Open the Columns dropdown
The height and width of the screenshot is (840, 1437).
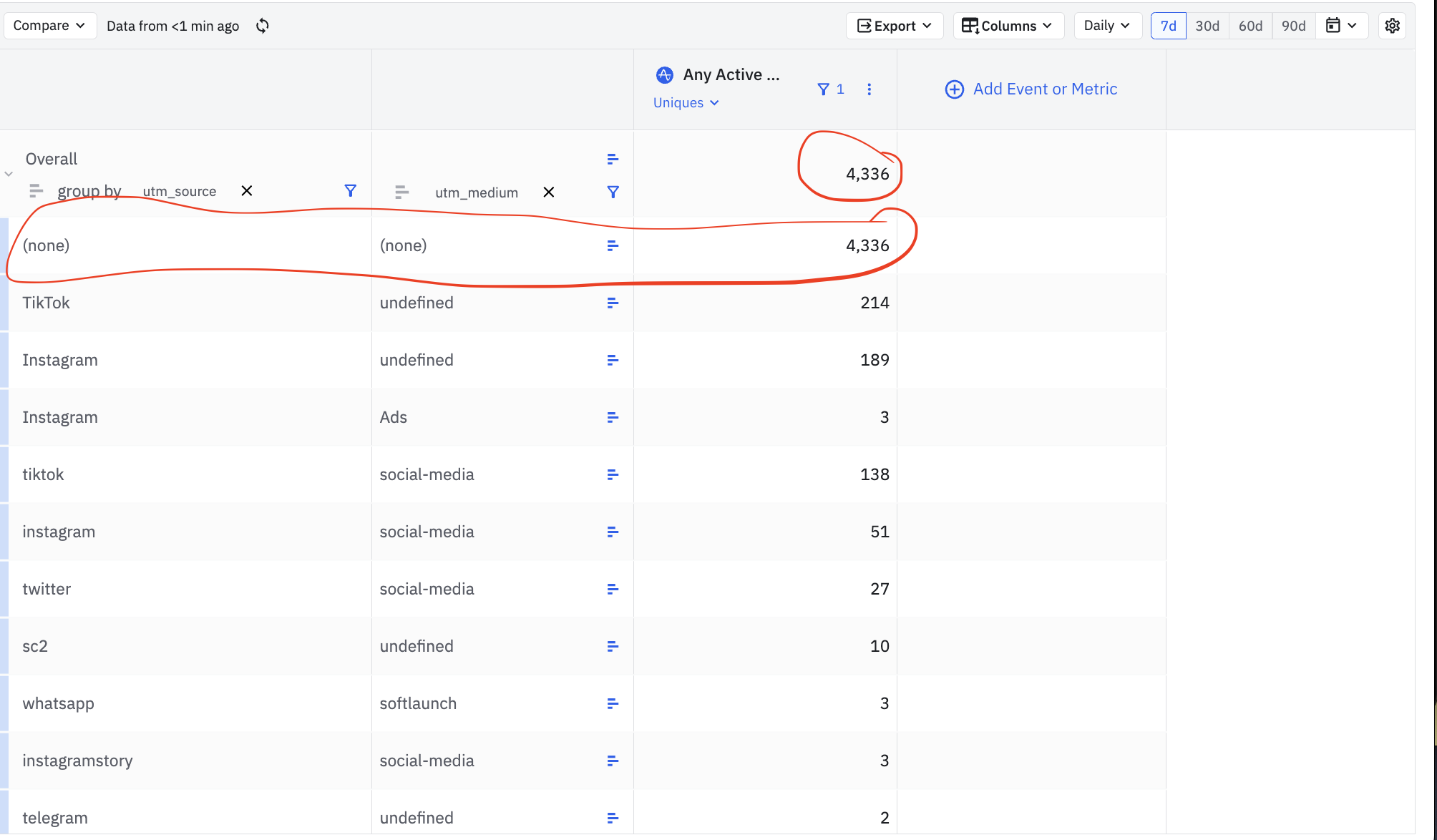[x=1008, y=26]
